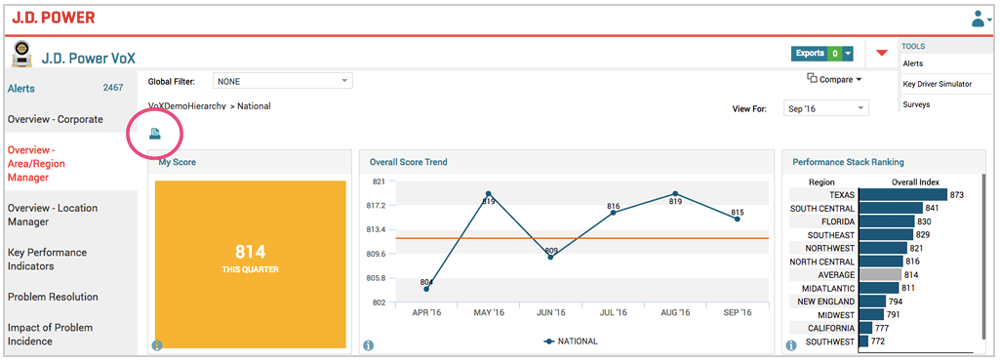Click the NORTHWEST bar 821
This screenshot has width=1000, height=362.
tap(883, 248)
